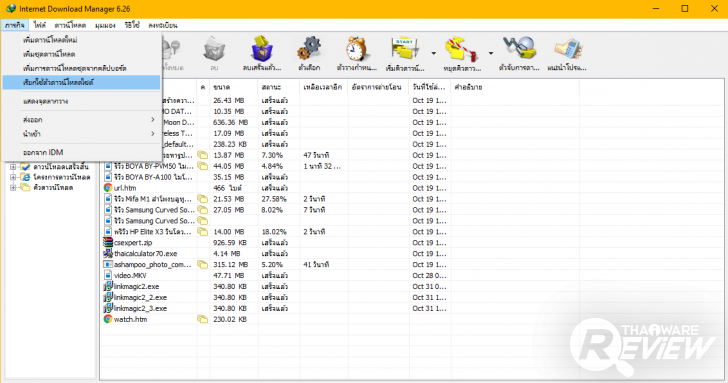728x383 pixels.
Task: Open the Help (วิธีใช้) menu
Action: coord(132,25)
